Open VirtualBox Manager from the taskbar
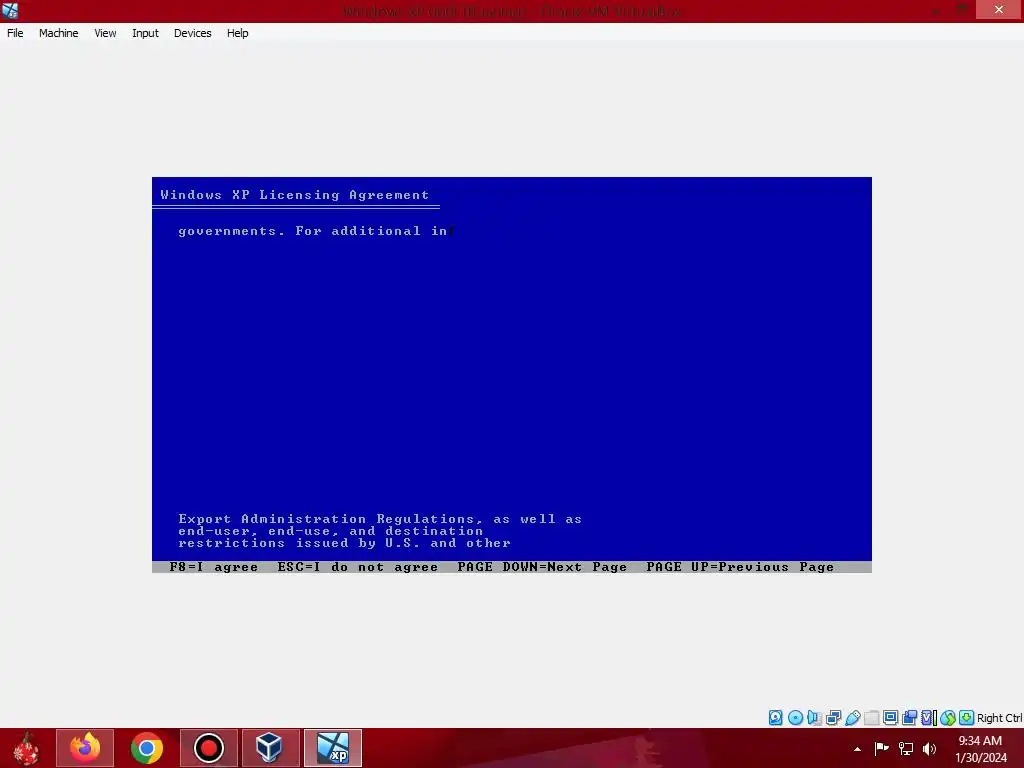 tap(270, 748)
